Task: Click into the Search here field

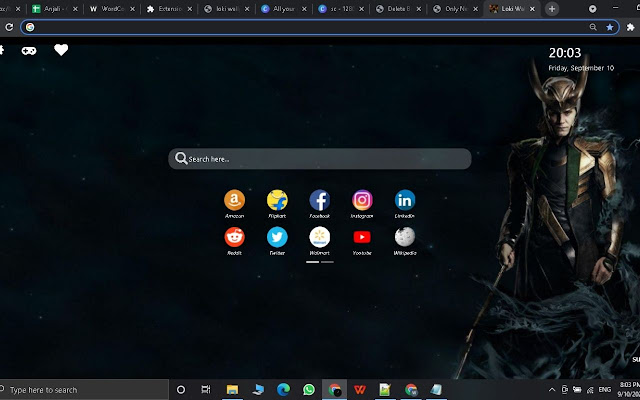Action: pos(320,159)
